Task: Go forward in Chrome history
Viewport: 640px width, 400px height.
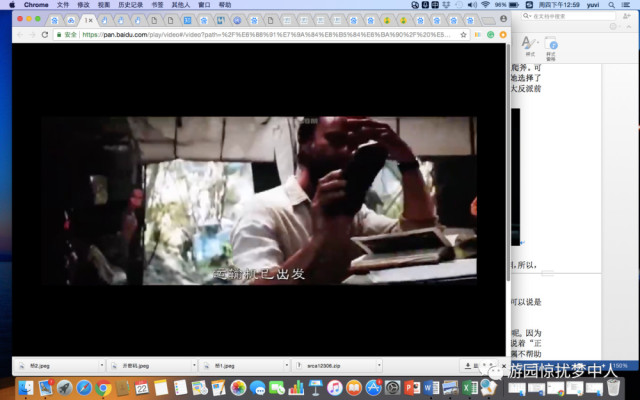Action: point(32,35)
